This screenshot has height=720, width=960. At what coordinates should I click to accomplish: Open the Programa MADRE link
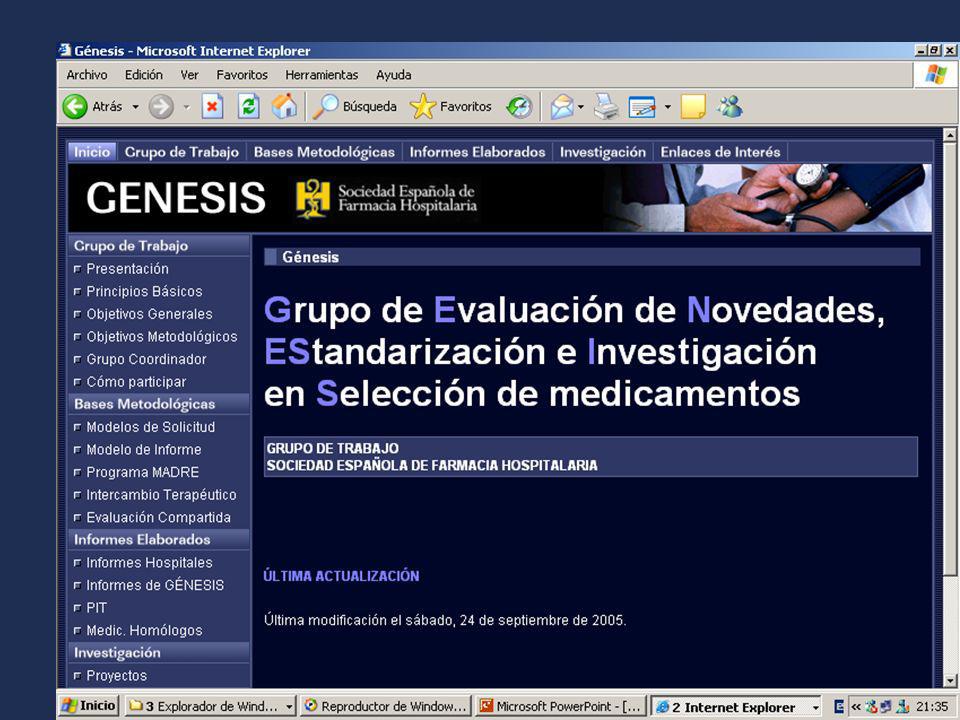click(143, 472)
